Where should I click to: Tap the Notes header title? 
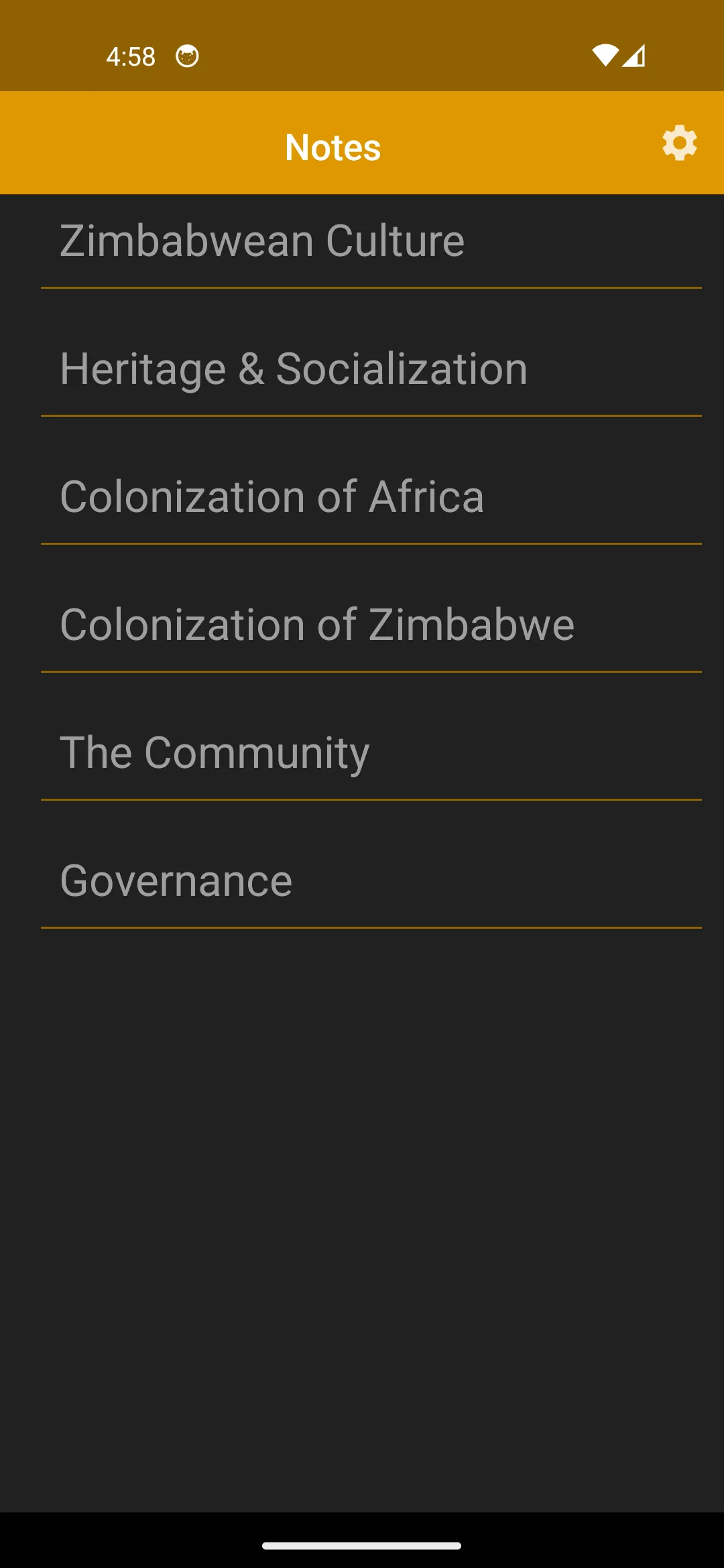pos(333,147)
